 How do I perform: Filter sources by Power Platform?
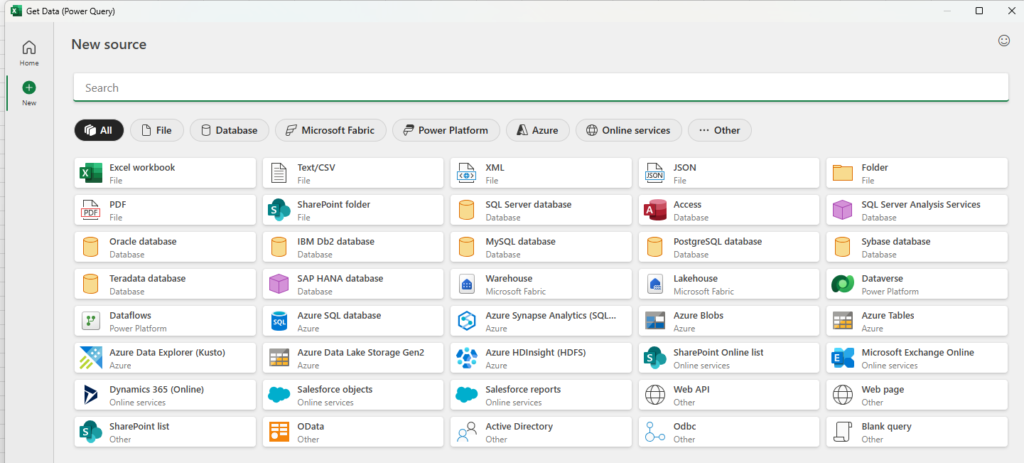tap(446, 130)
